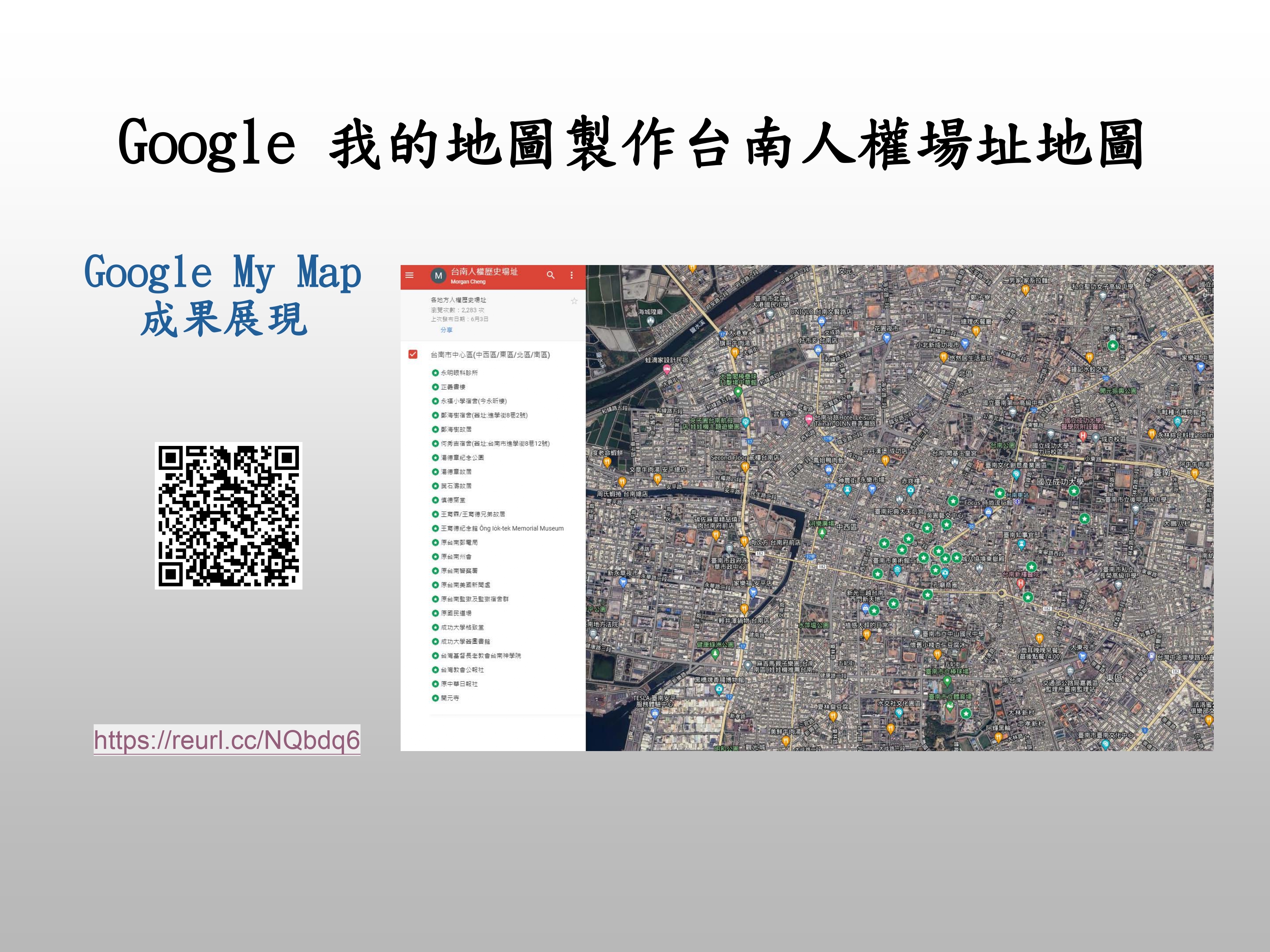
Task: Select 原台南美國新聞處 in the list
Action: 461,585
